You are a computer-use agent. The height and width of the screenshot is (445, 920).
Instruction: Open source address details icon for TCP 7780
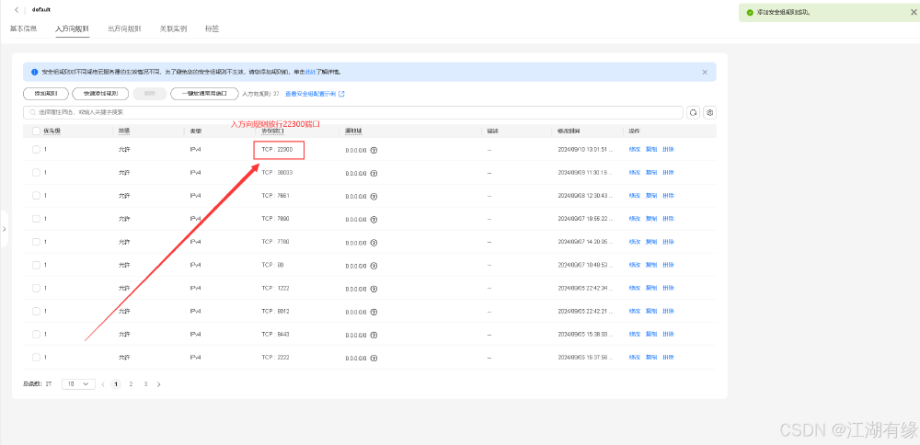(374, 242)
